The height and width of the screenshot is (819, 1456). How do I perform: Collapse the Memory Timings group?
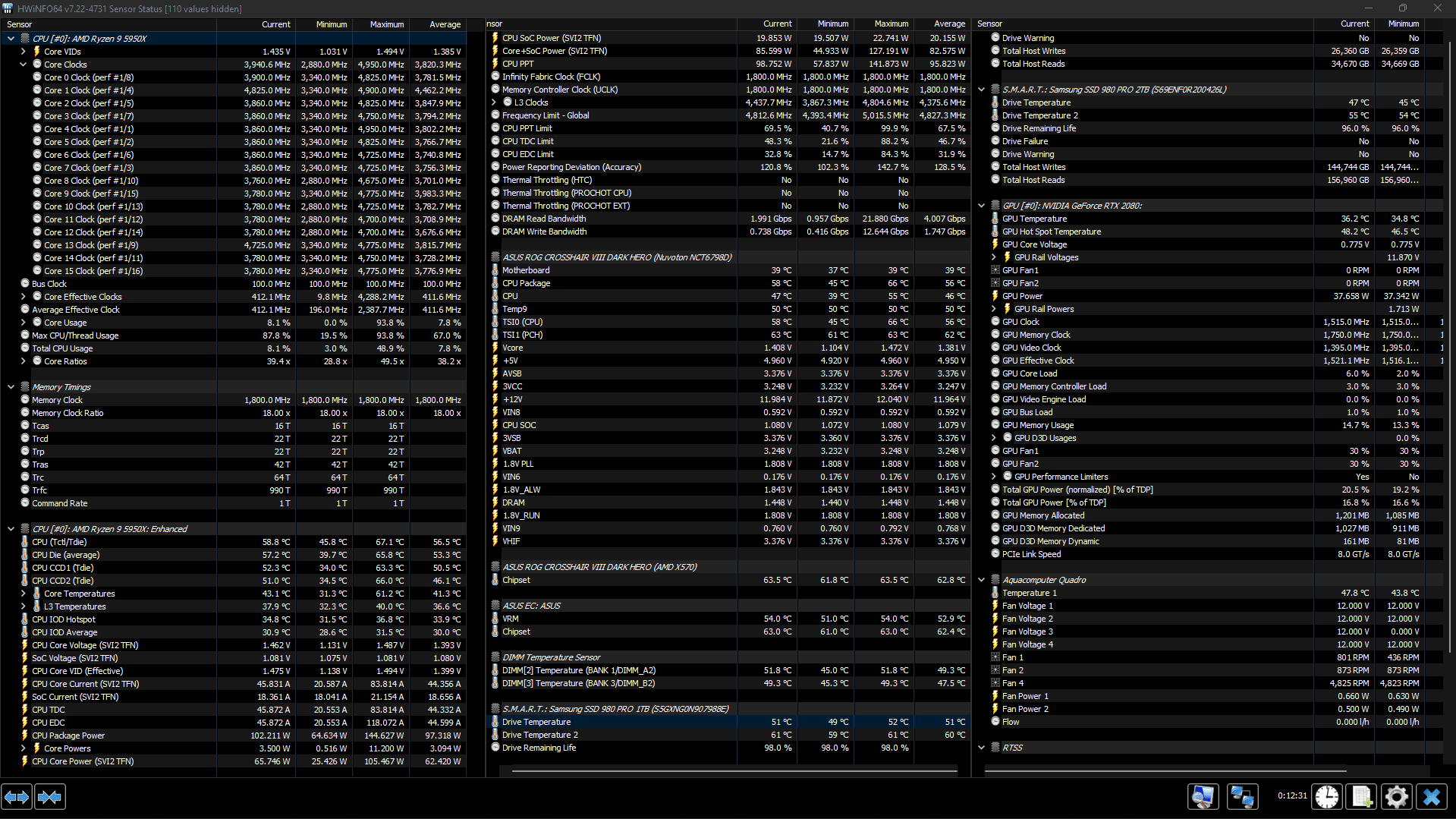[x=11, y=387]
